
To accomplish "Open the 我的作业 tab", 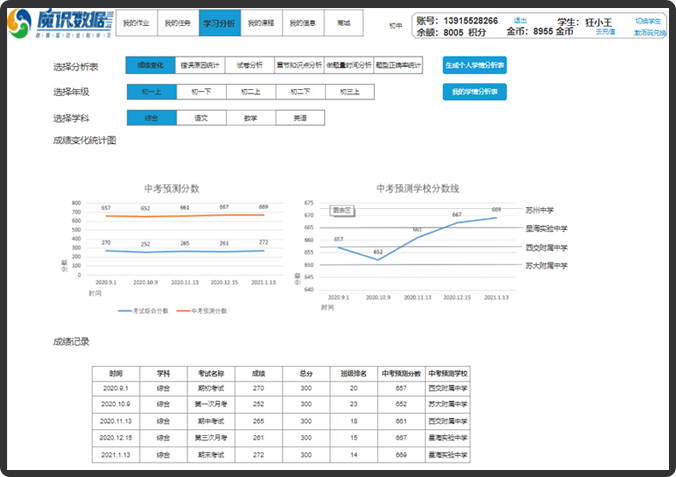I will coord(137,22).
